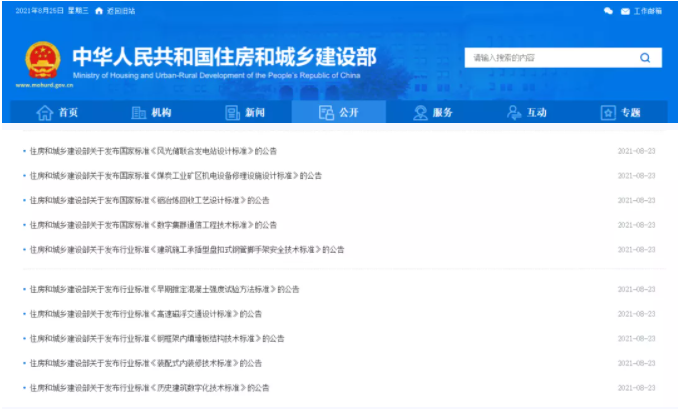678x409 pixels.
Task: Click the 专题 star icon in navigation
Action: click(608, 113)
